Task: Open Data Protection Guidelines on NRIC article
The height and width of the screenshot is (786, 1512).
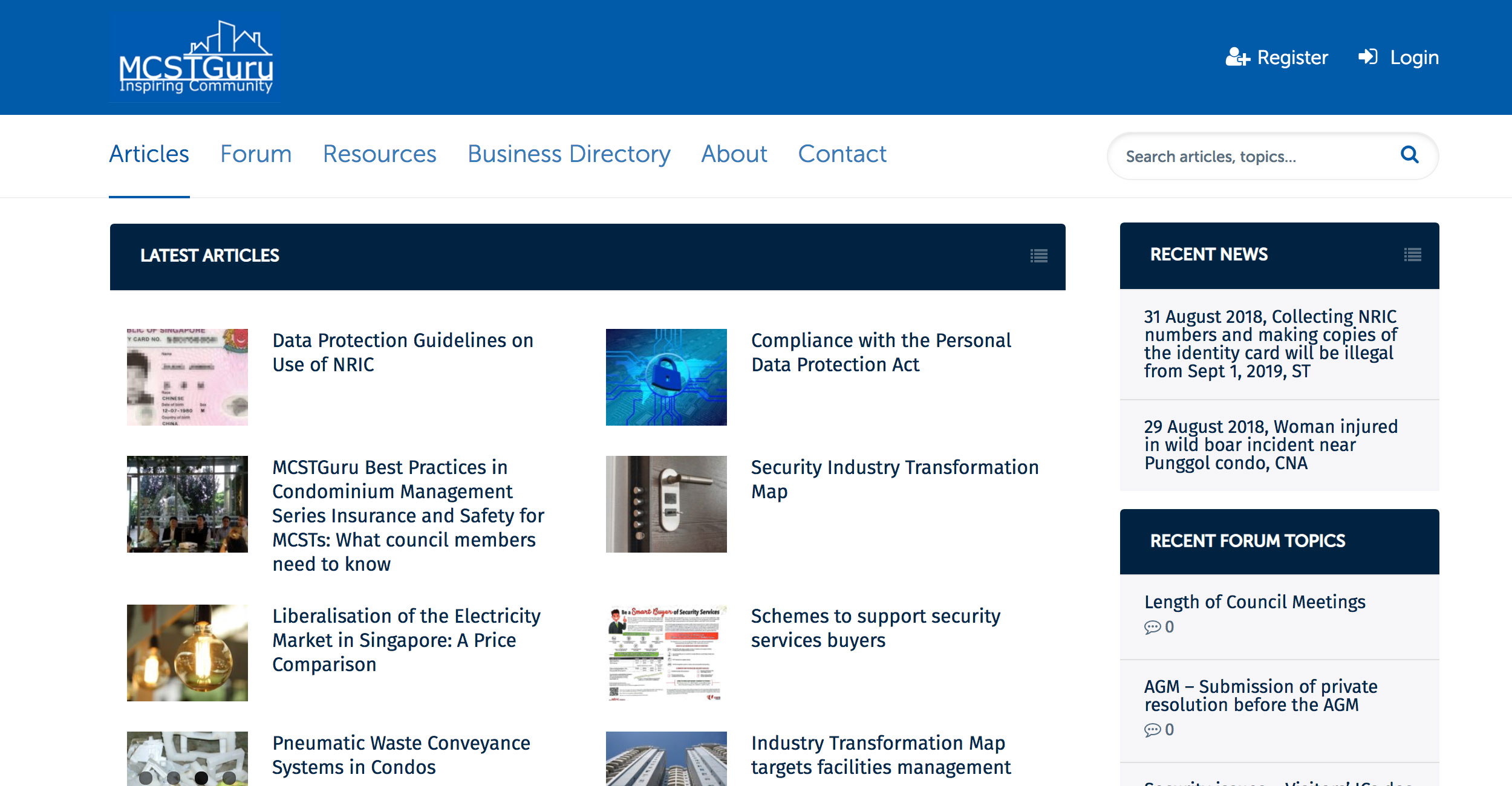Action: point(402,352)
